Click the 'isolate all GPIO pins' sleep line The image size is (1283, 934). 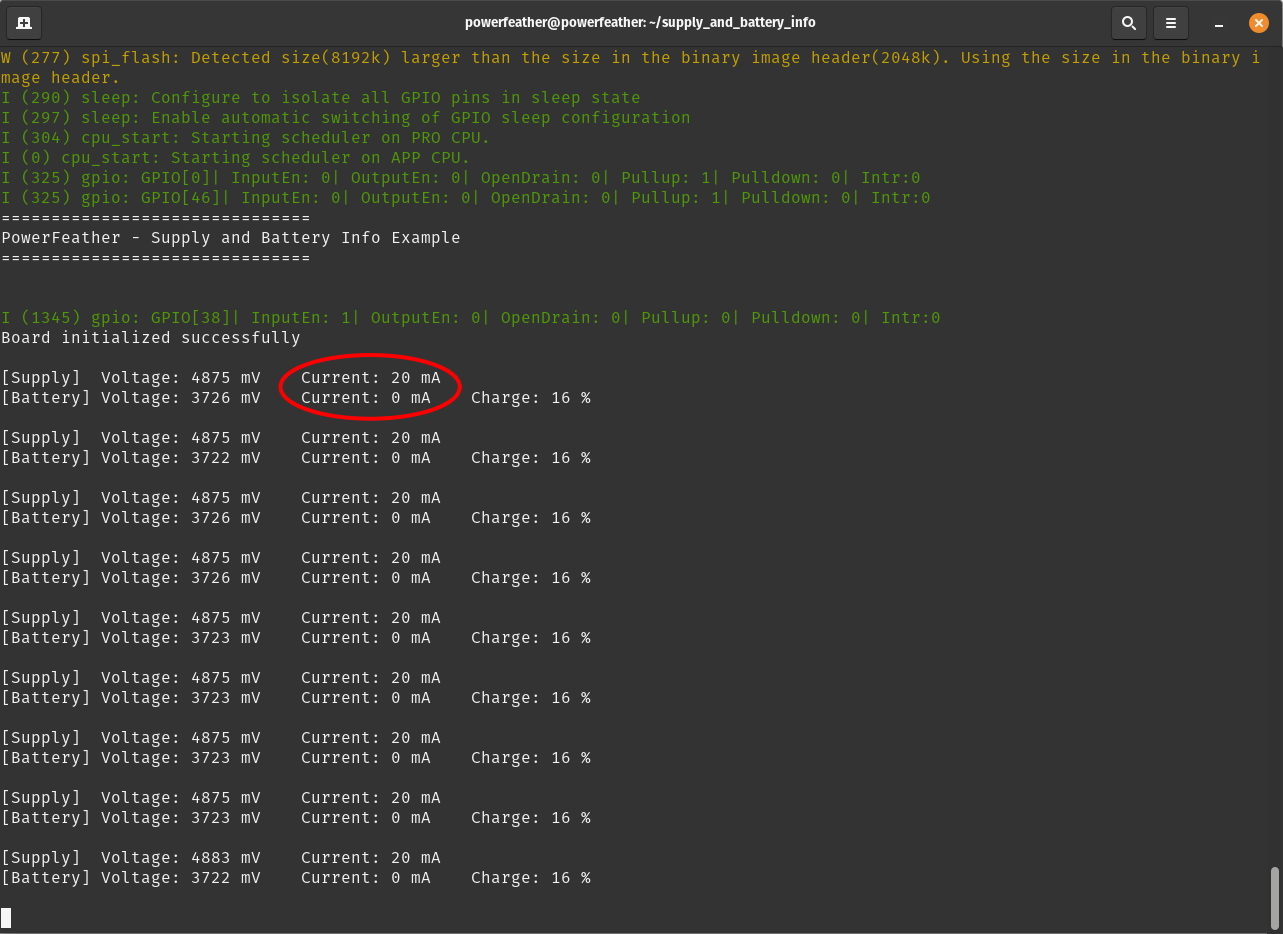tap(320, 98)
